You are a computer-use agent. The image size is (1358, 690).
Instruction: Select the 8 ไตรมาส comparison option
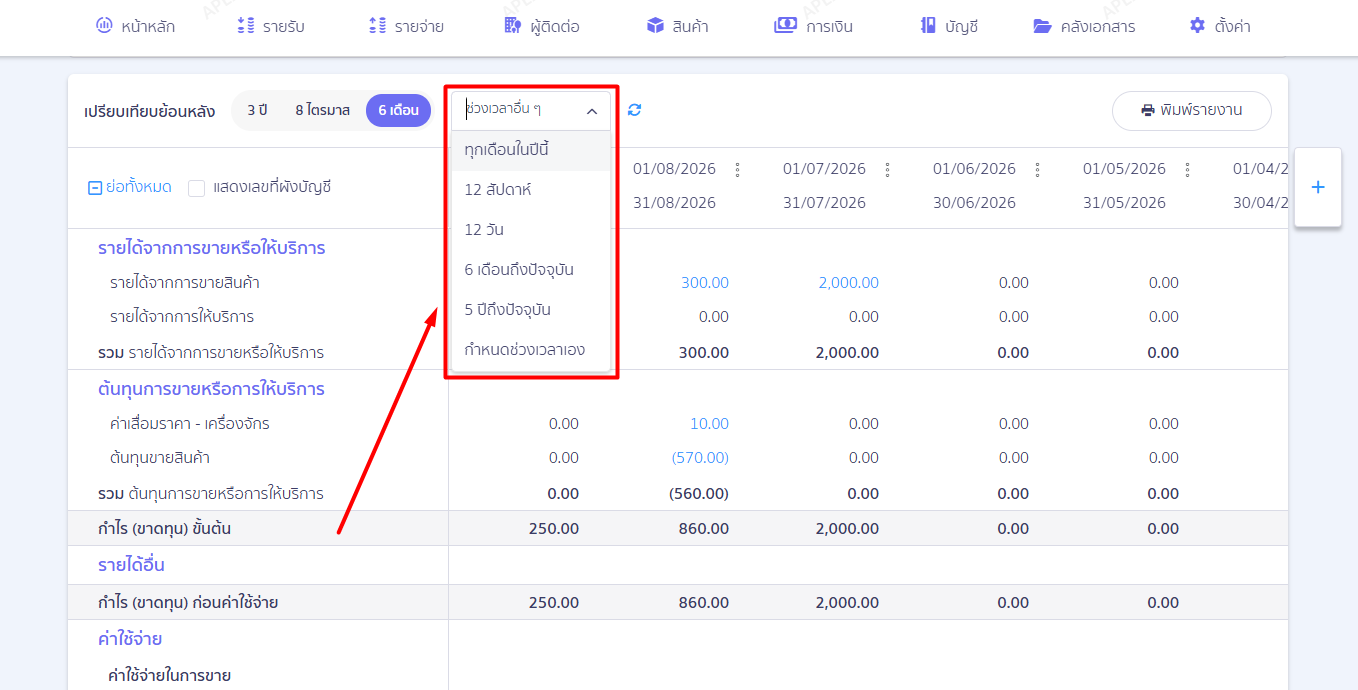pos(322,110)
